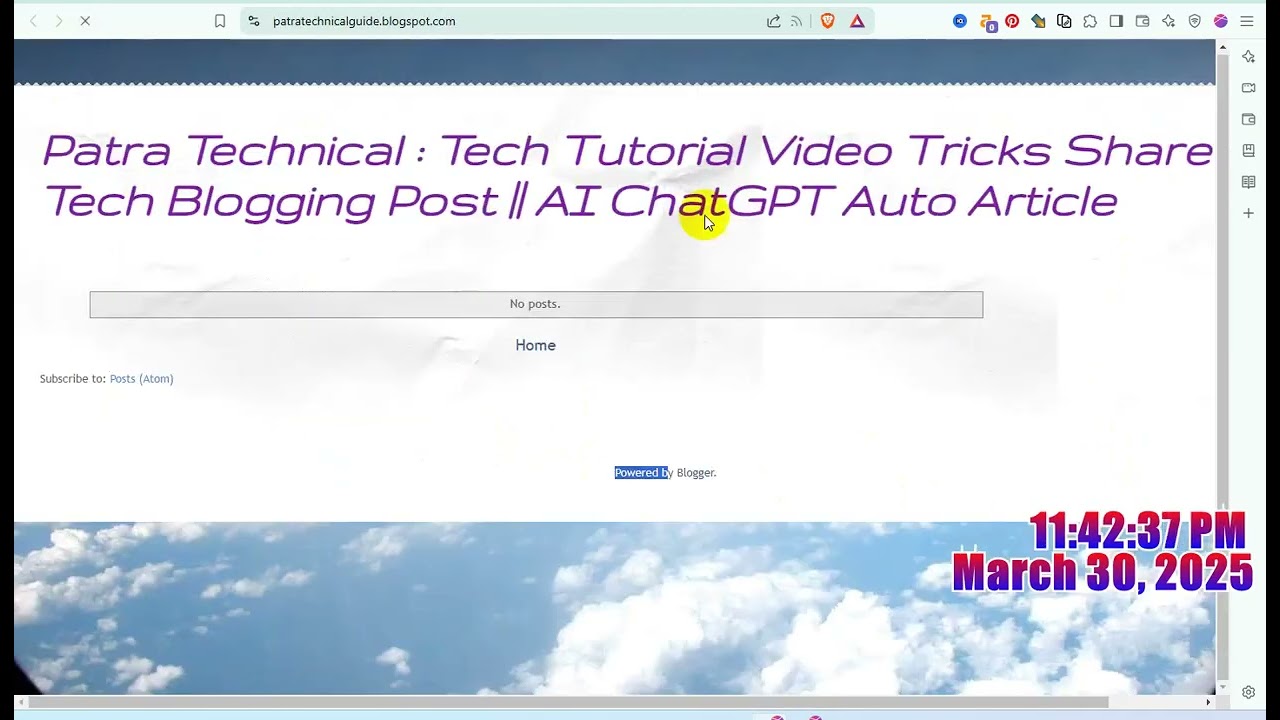Bookmark this page using the bookmark icon
Image resolution: width=1280 pixels, height=720 pixels.
tap(220, 21)
